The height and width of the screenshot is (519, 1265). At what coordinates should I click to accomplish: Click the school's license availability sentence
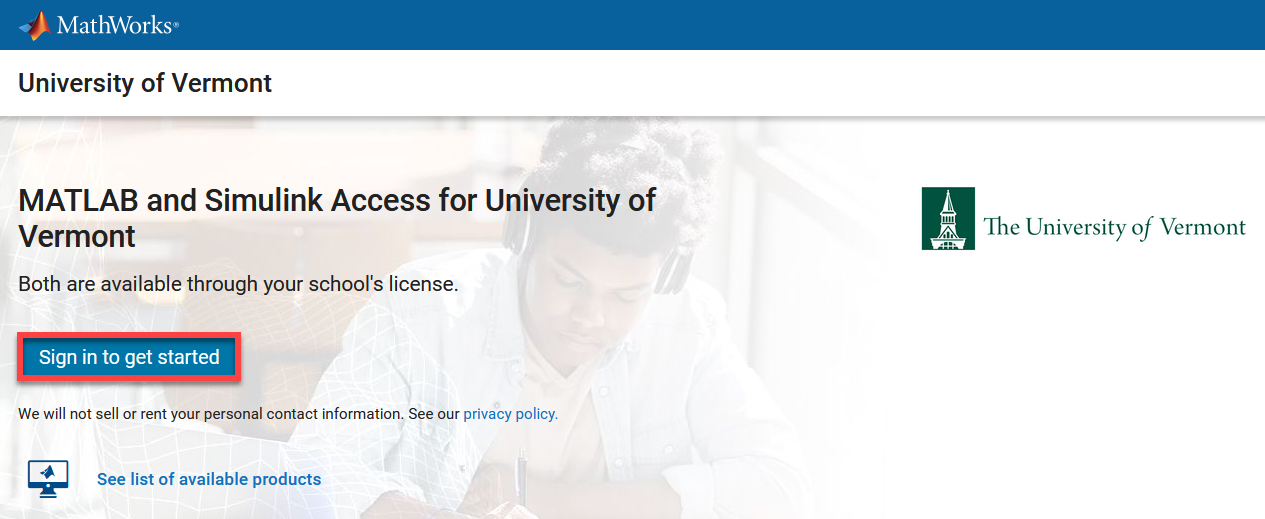pyautogui.click(x=238, y=284)
